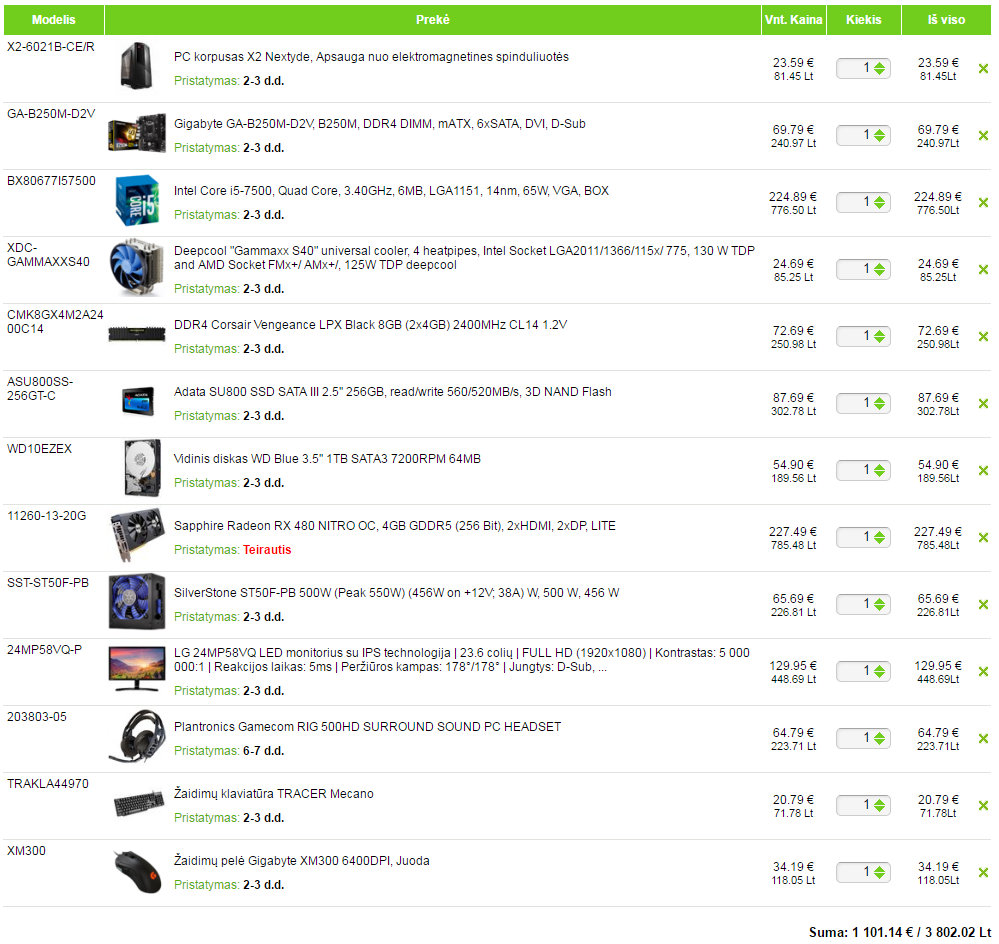
Task: Open the Intel Core i5 box image
Action: click(137, 200)
